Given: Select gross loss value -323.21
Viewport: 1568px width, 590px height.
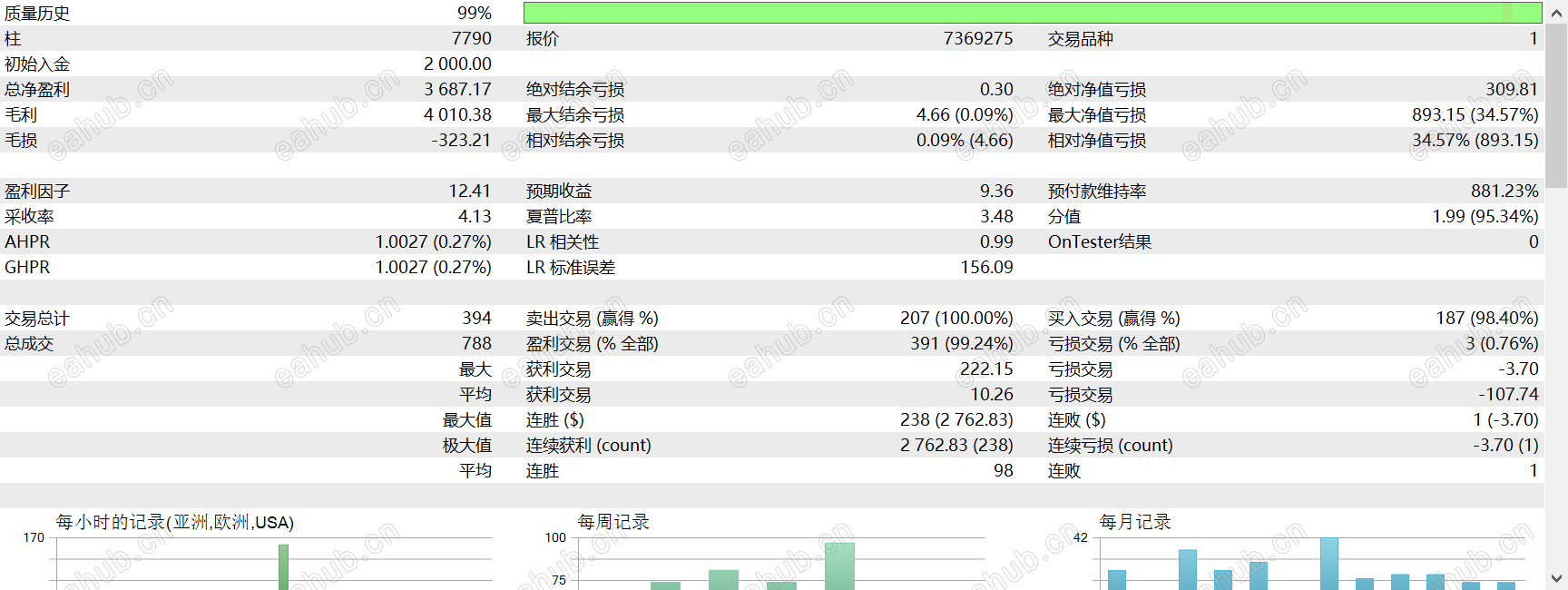Looking at the screenshot, I should click(461, 140).
